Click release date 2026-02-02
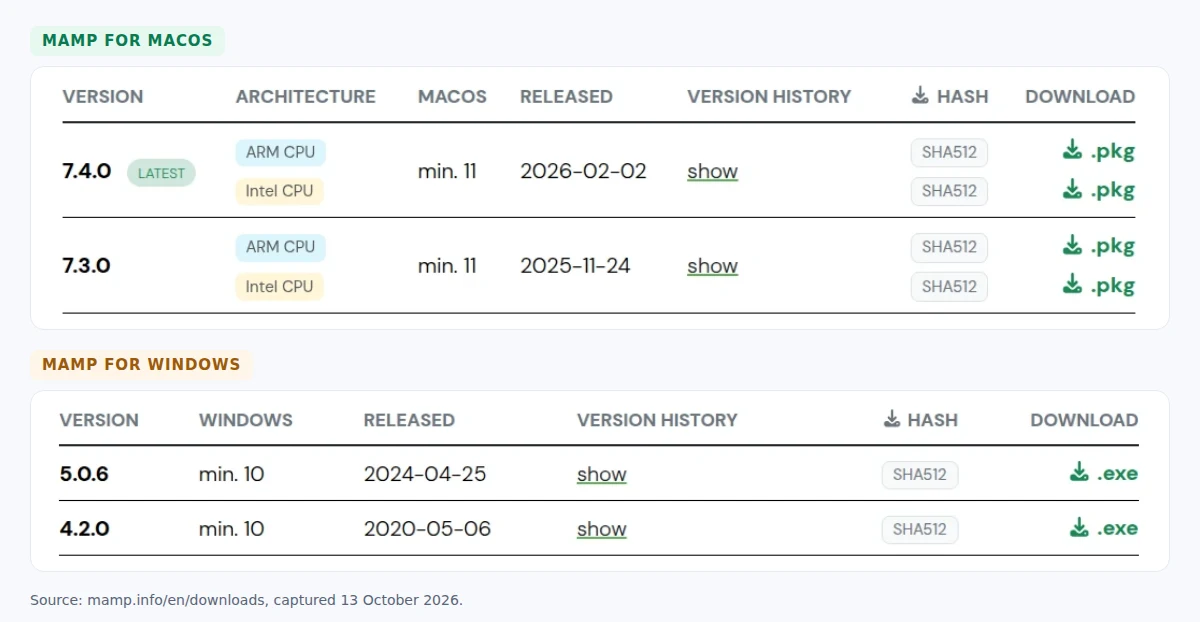 pyautogui.click(x=583, y=172)
